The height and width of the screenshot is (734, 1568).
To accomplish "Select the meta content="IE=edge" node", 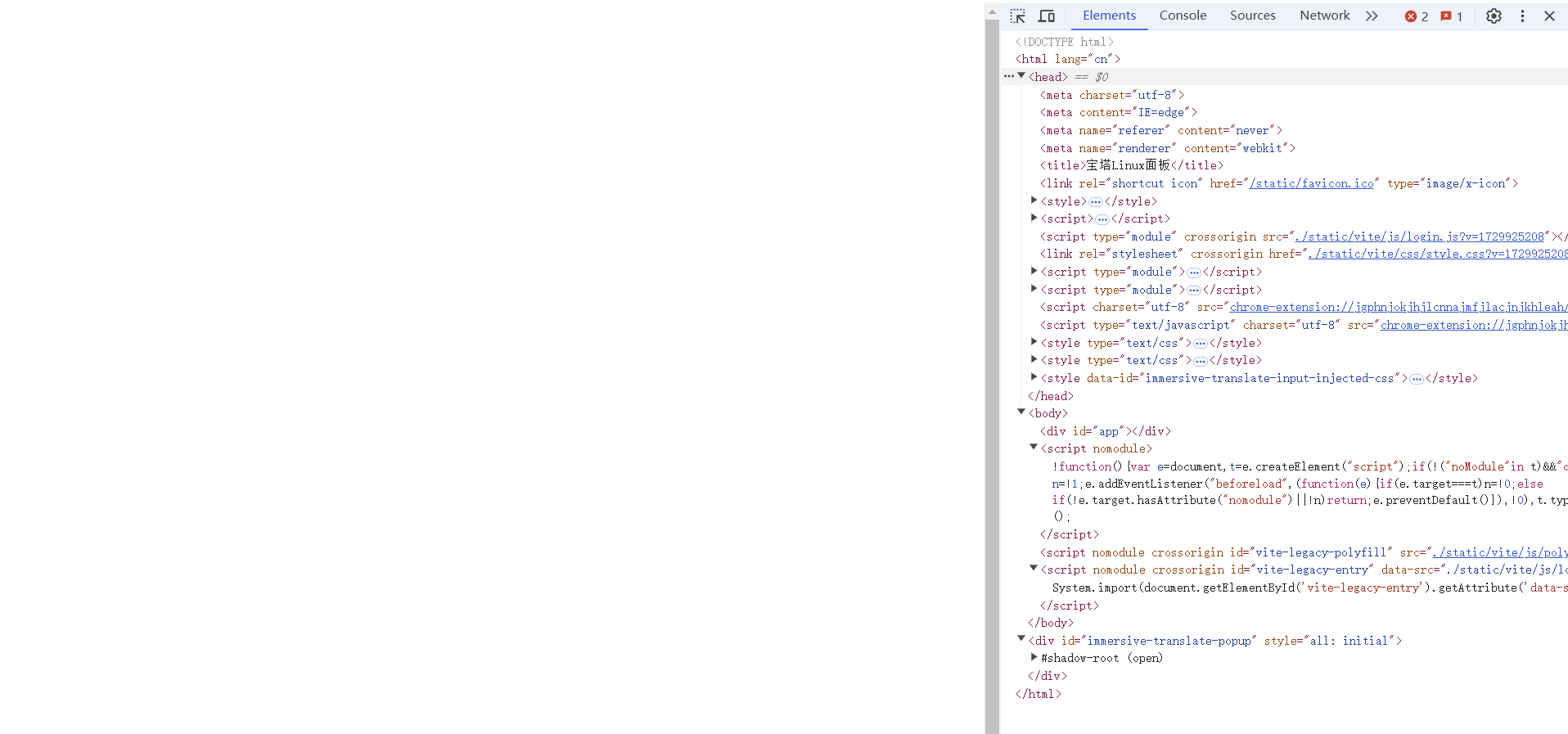I will (1119, 112).
